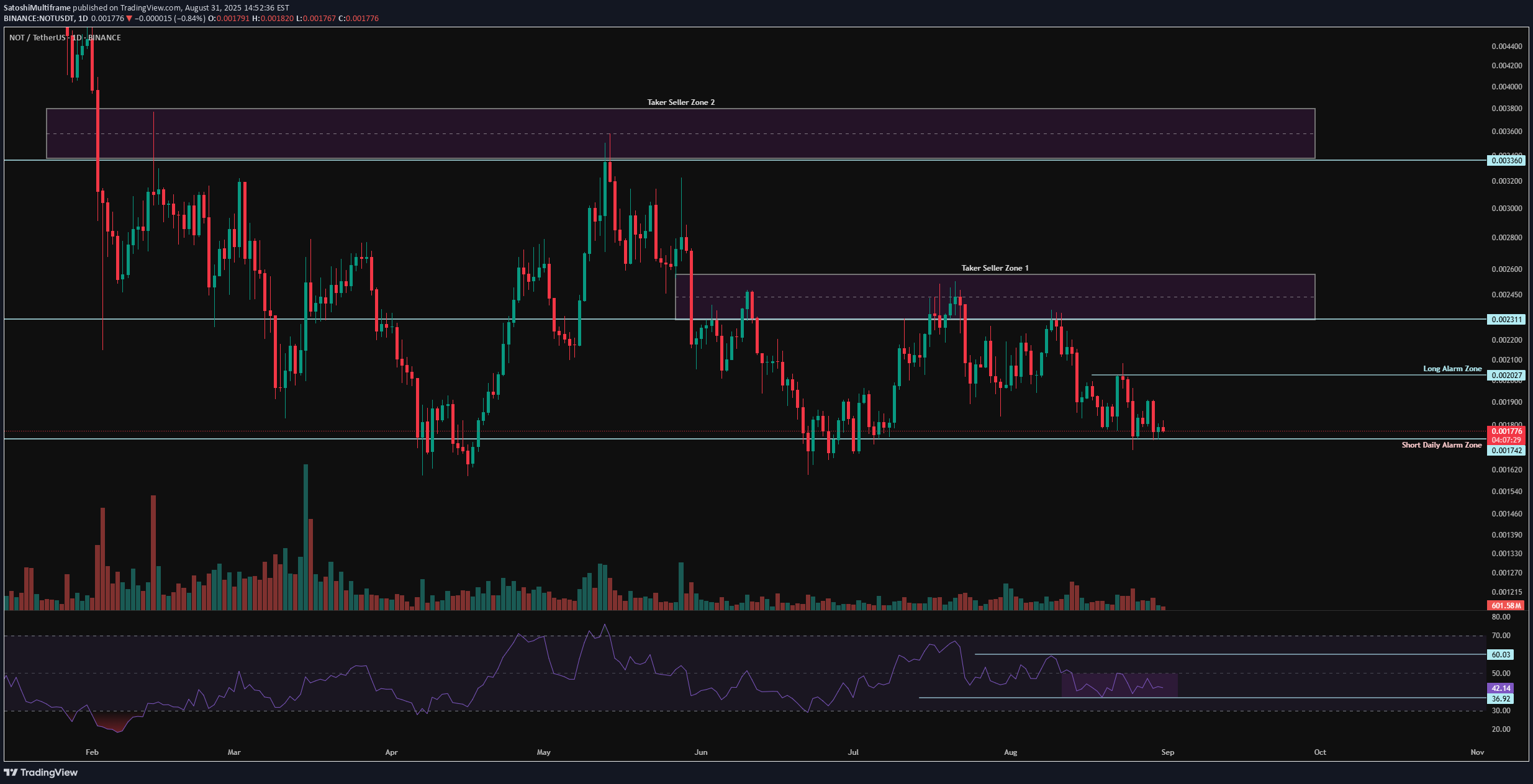Click the 'May' label on the time axis

pos(543,752)
